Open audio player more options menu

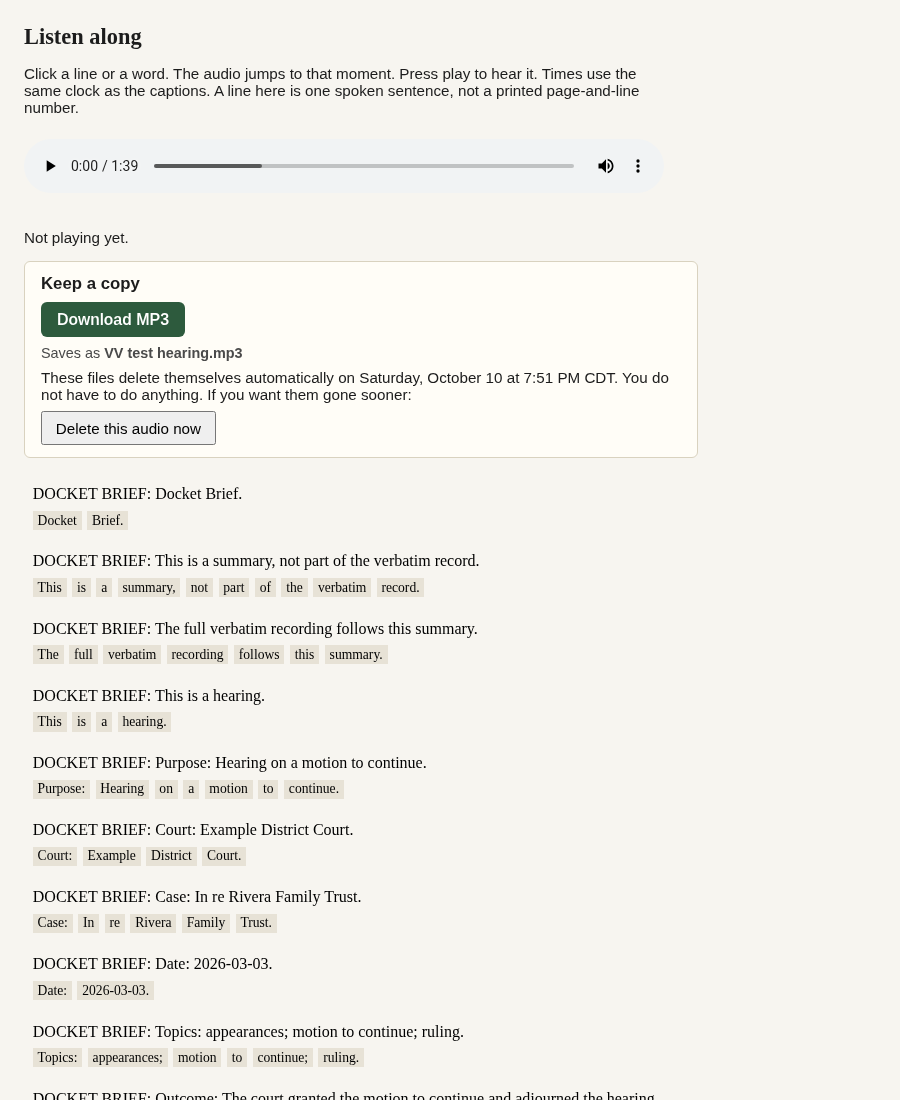(638, 166)
